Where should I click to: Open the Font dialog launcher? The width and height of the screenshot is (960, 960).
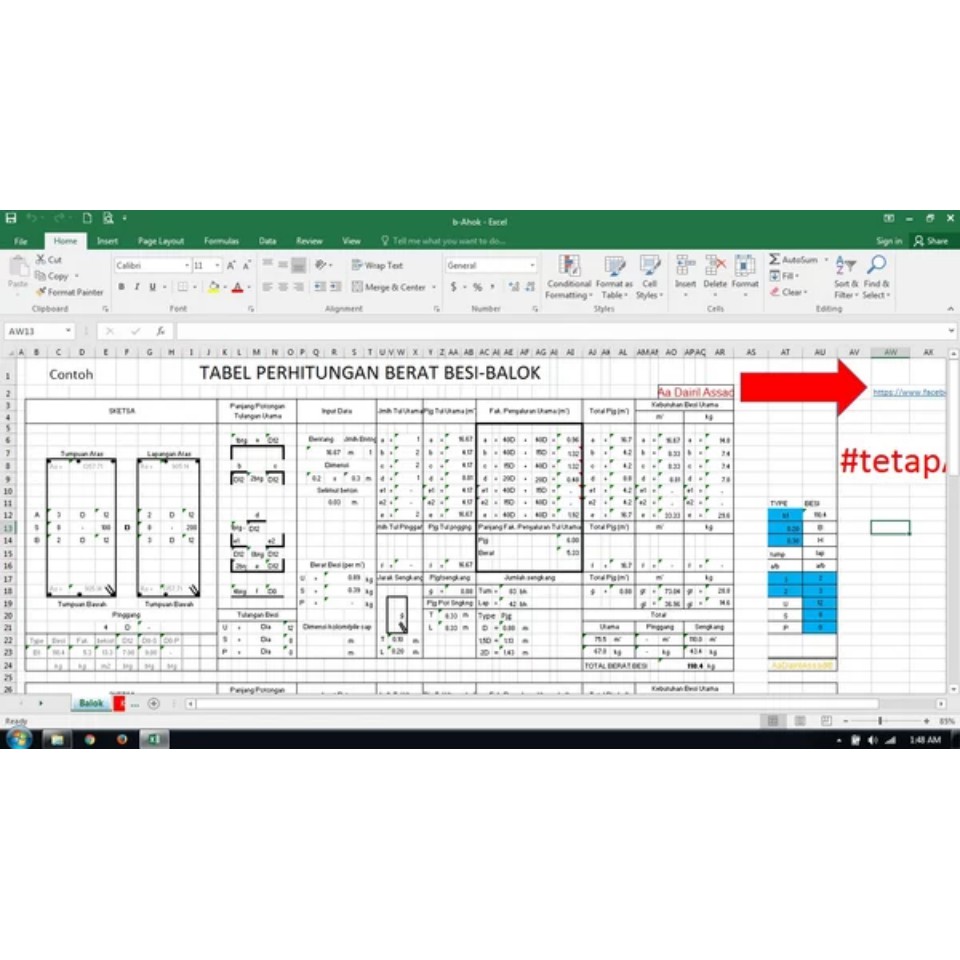tap(251, 309)
